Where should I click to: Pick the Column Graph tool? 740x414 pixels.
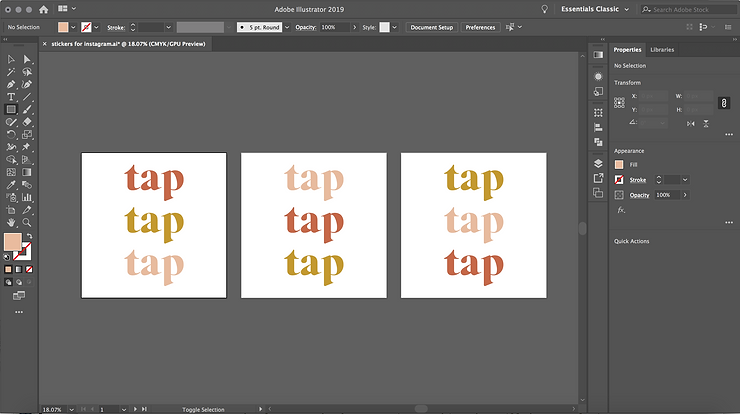27,197
